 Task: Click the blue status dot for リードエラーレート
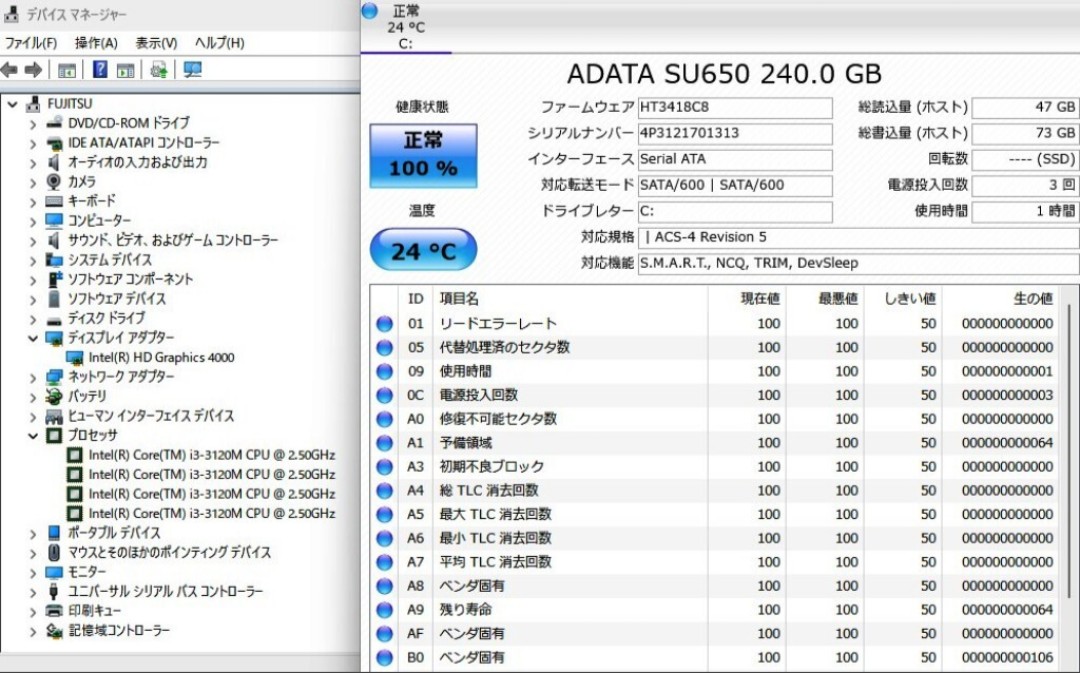[x=384, y=324]
